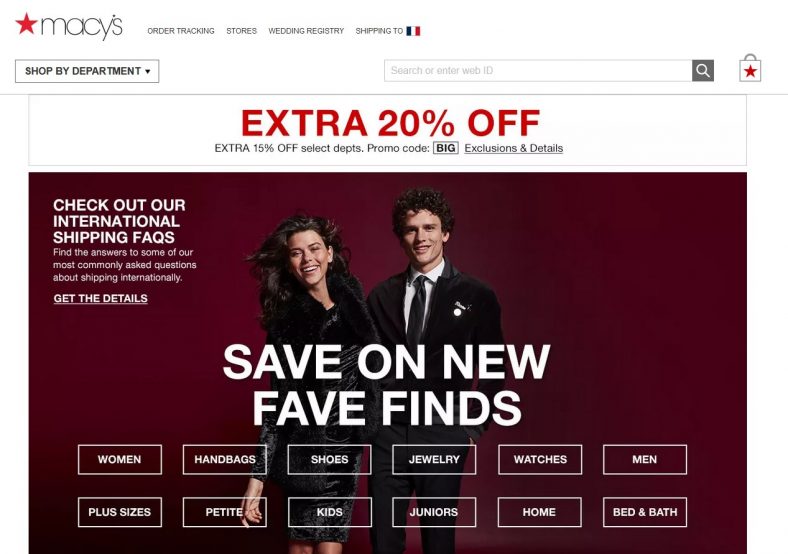Click the Exclusions & Details link
The width and height of the screenshot is (788, 554).
tap(514, 148)
